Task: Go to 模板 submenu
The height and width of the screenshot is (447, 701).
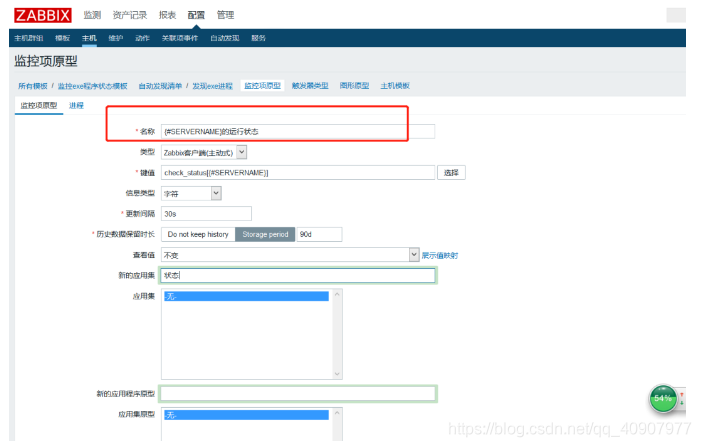Action: pos(63,38)
